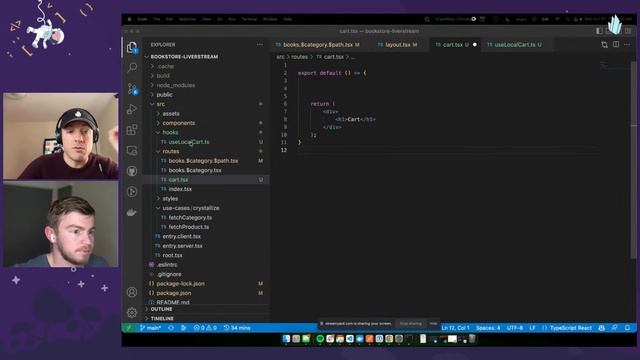
Task: Switch to books.$category.$path.tsx tab
Action: 318,44
